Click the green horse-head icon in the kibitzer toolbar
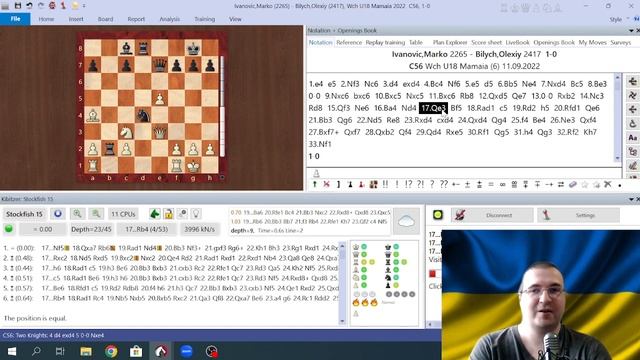The image size is (640, 360). tap(154, 213)
